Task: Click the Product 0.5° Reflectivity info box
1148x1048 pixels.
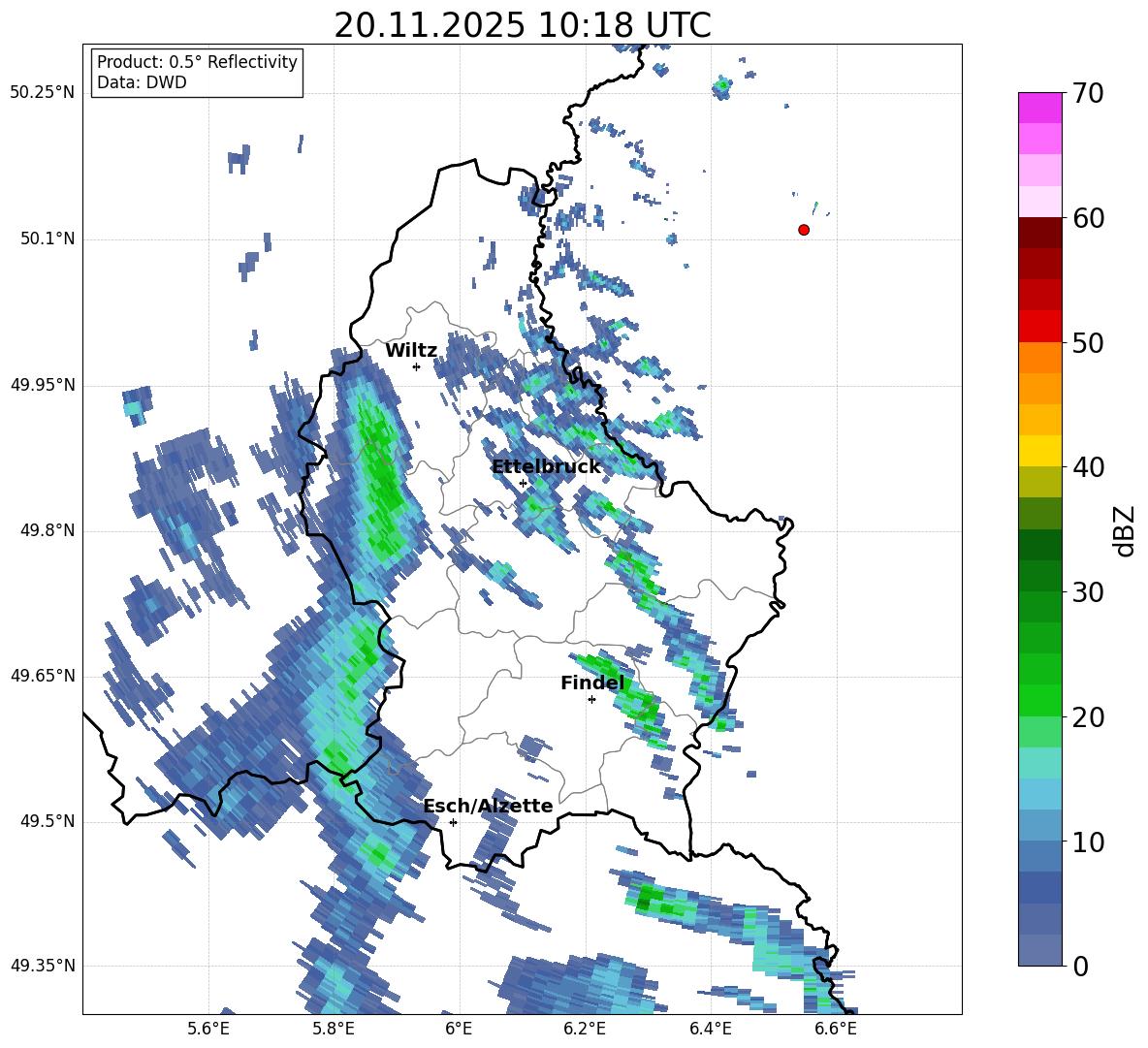Action: (197, 73)
